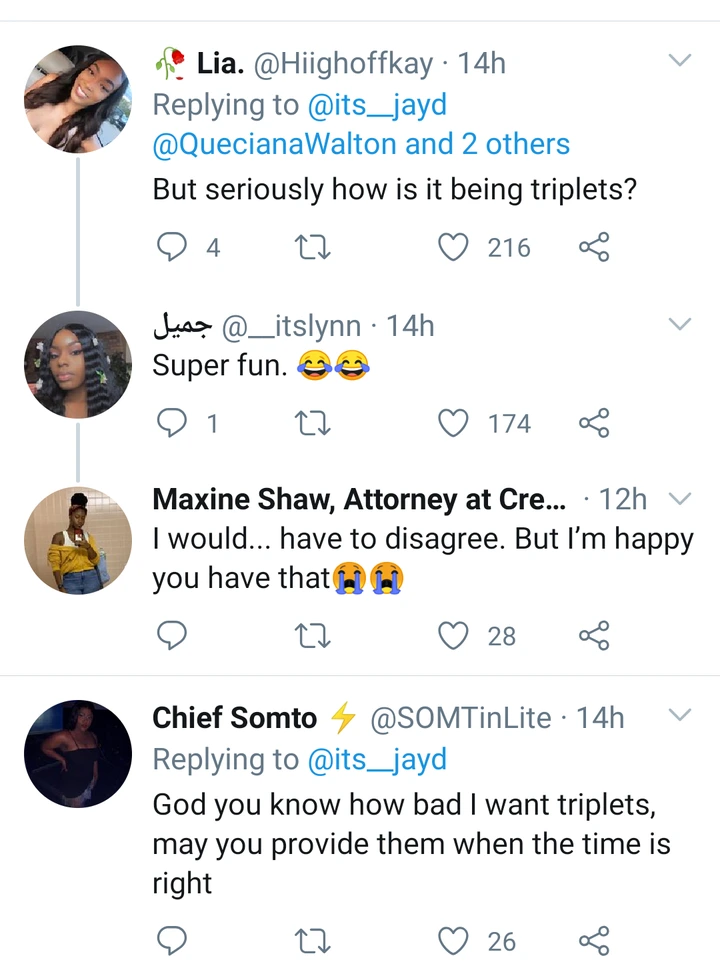The image size is (720, 970).
Task: Retweet Chief Somto's triplets prayer tweet
Action: pos(314,940)
